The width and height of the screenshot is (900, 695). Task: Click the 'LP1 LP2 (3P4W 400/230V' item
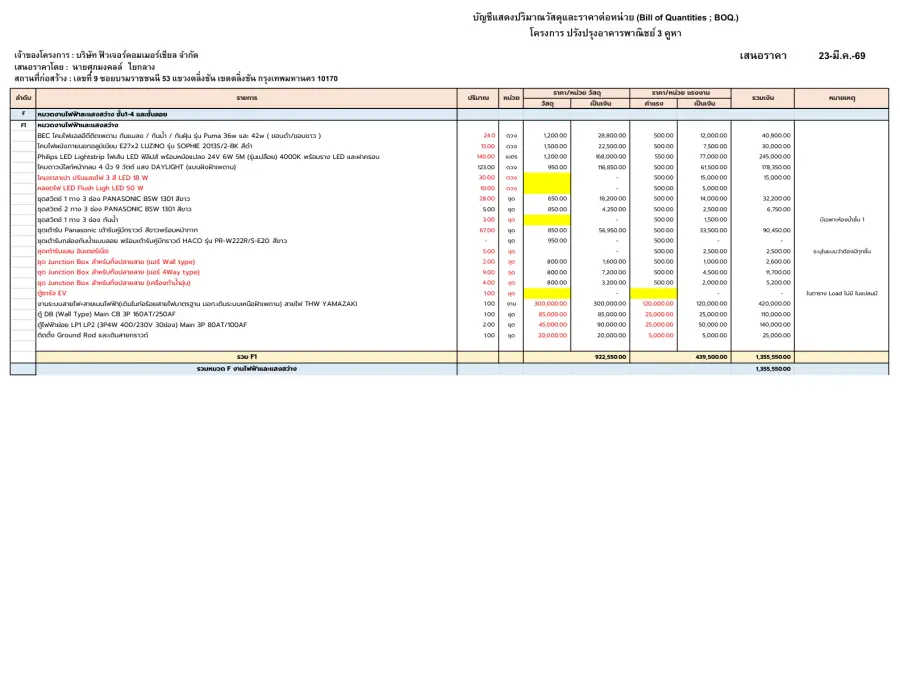point(142,325)
